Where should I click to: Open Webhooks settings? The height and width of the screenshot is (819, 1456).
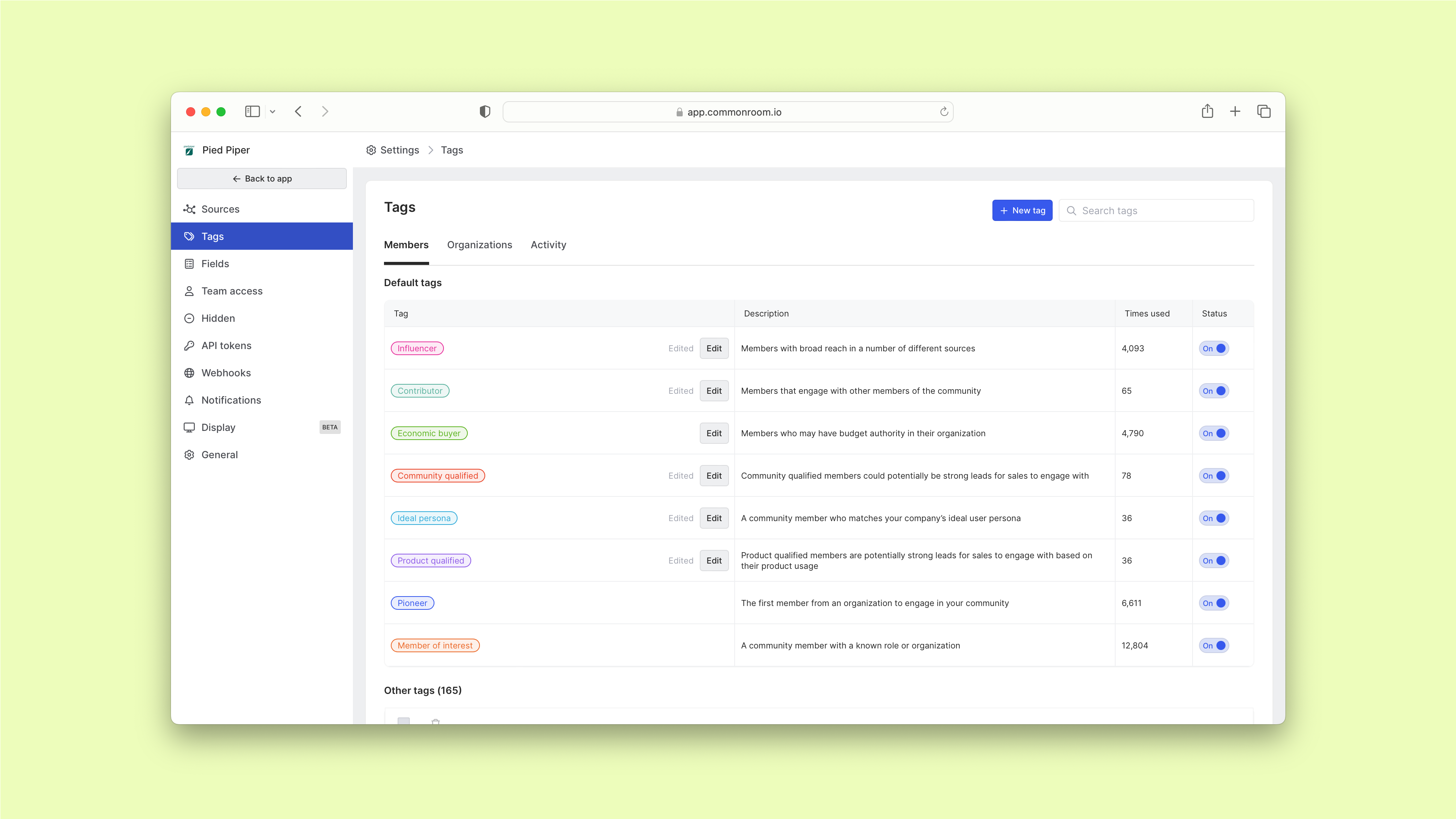226,373
